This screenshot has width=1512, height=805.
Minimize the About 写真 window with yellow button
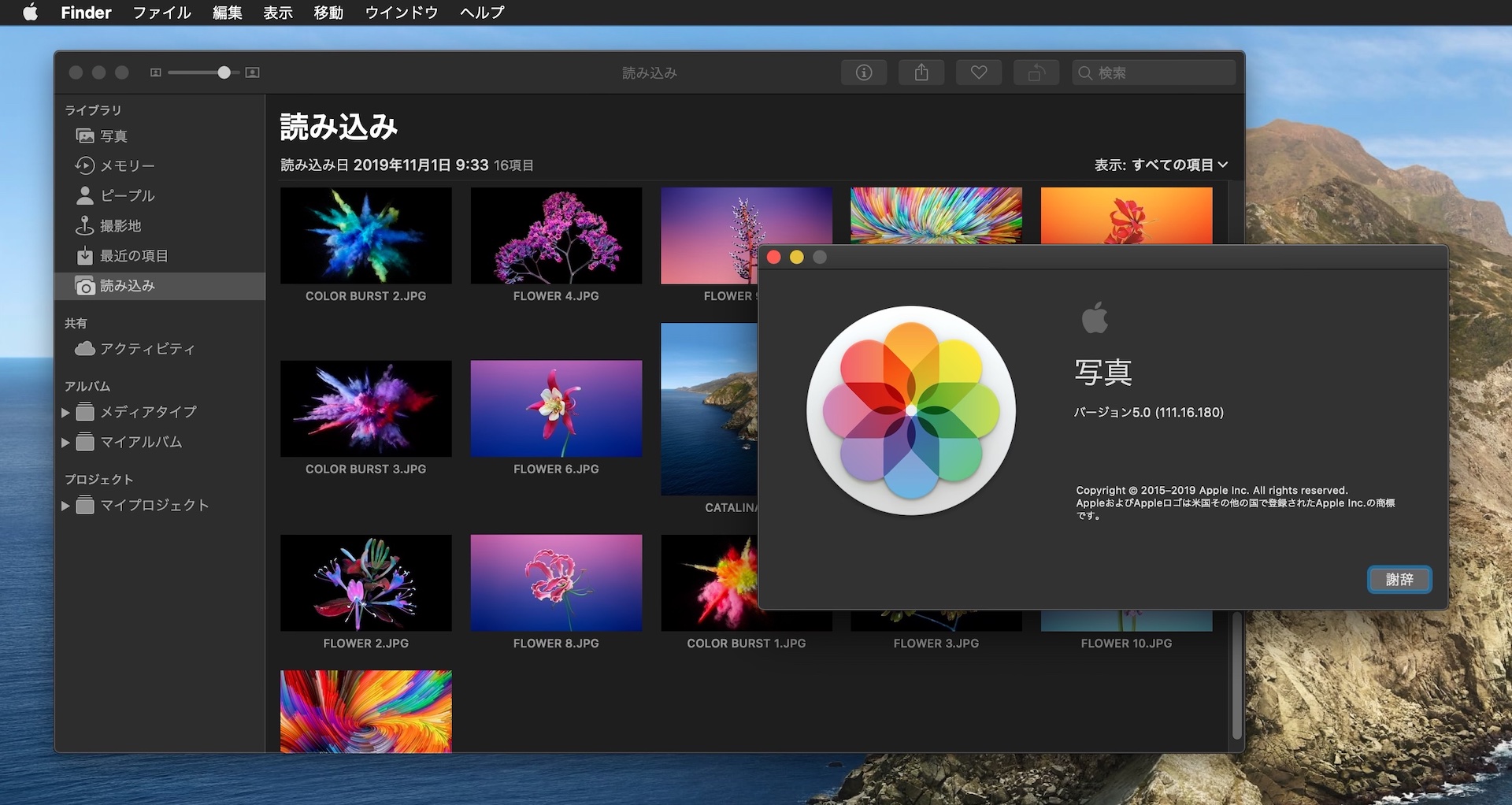tap(796, 258)
